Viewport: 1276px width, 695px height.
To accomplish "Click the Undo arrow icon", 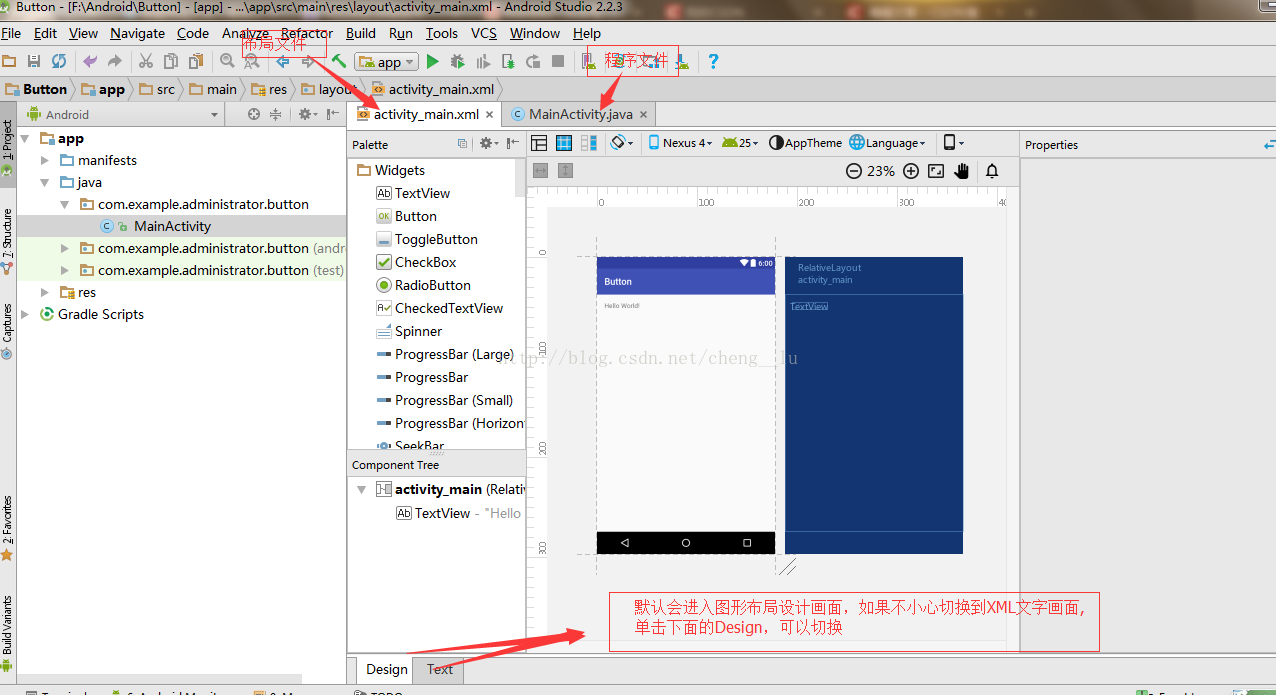I will pyautogui.click(x=90, y=61).
